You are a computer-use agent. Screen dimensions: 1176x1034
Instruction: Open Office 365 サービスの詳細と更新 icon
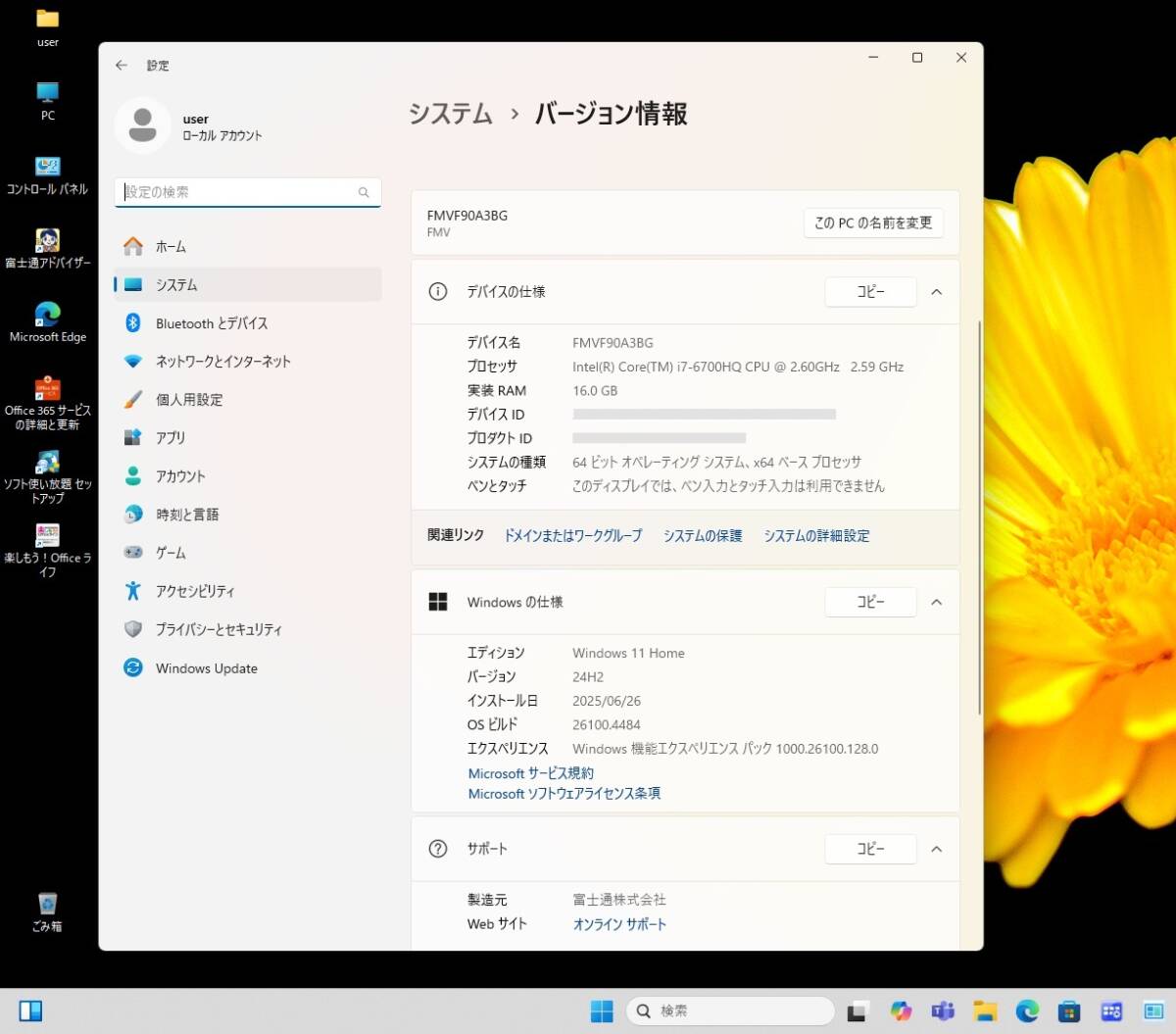click(48, 402)
